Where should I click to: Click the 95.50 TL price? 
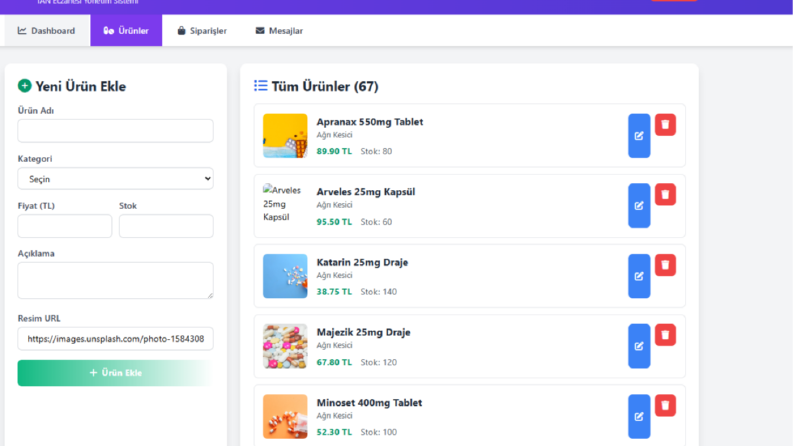pos(334,221)
